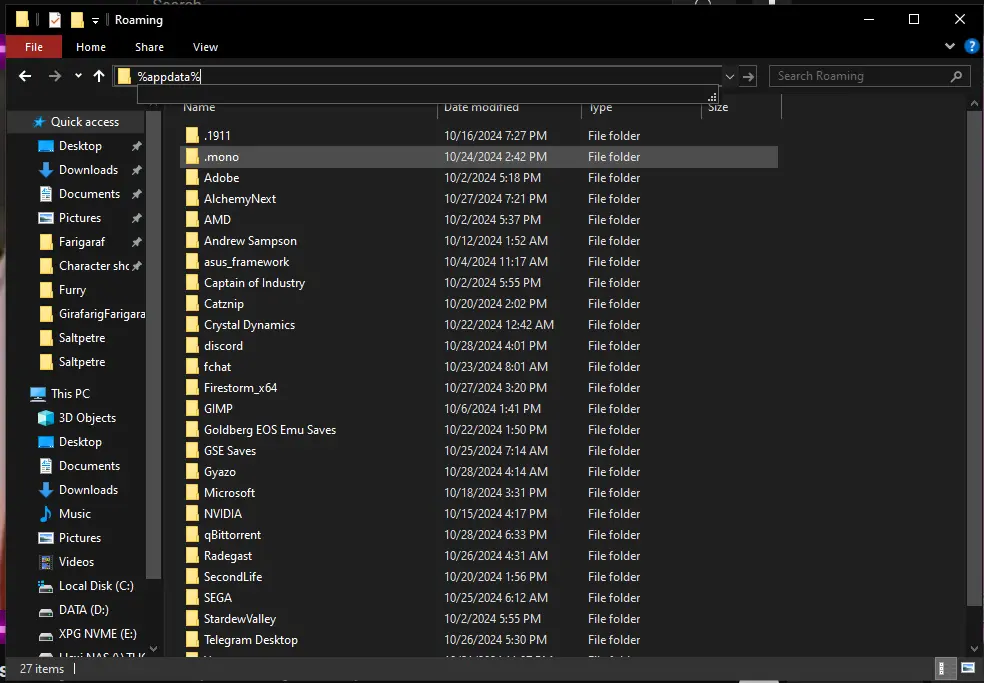Switch to Large icons view in status bar
Image resolution: width=984 pixels, height=683 pixels.
(x=967, y=669)
